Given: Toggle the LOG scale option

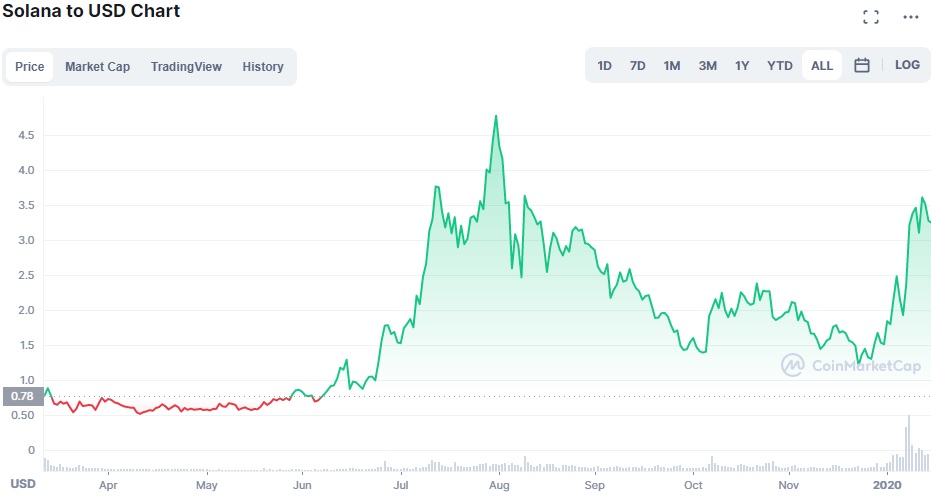Looking at the screenshot, I should [907, 65].
